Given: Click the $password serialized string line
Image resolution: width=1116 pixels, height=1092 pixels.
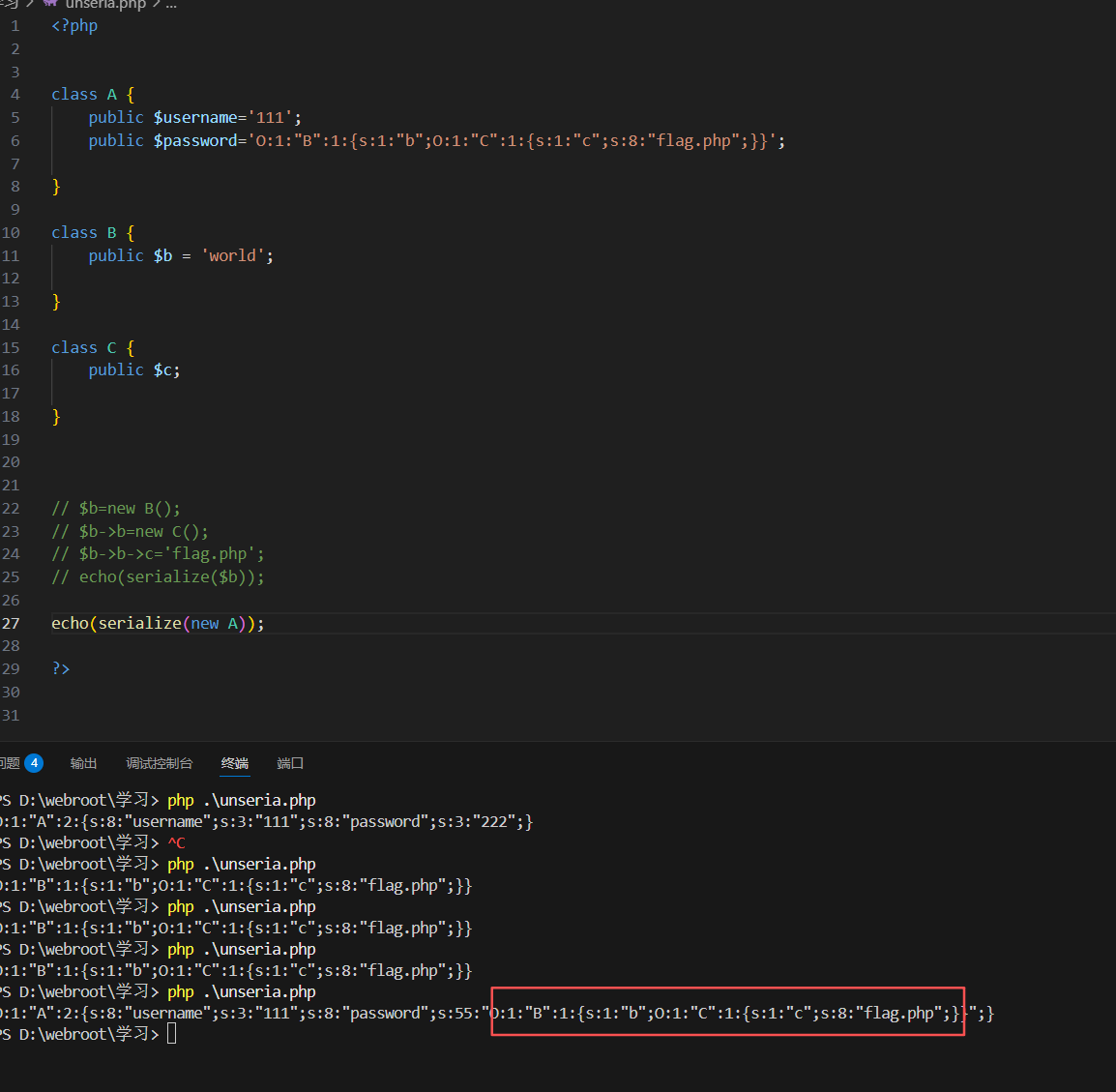Looking at the screenshot, I should [x=436, y=141].
